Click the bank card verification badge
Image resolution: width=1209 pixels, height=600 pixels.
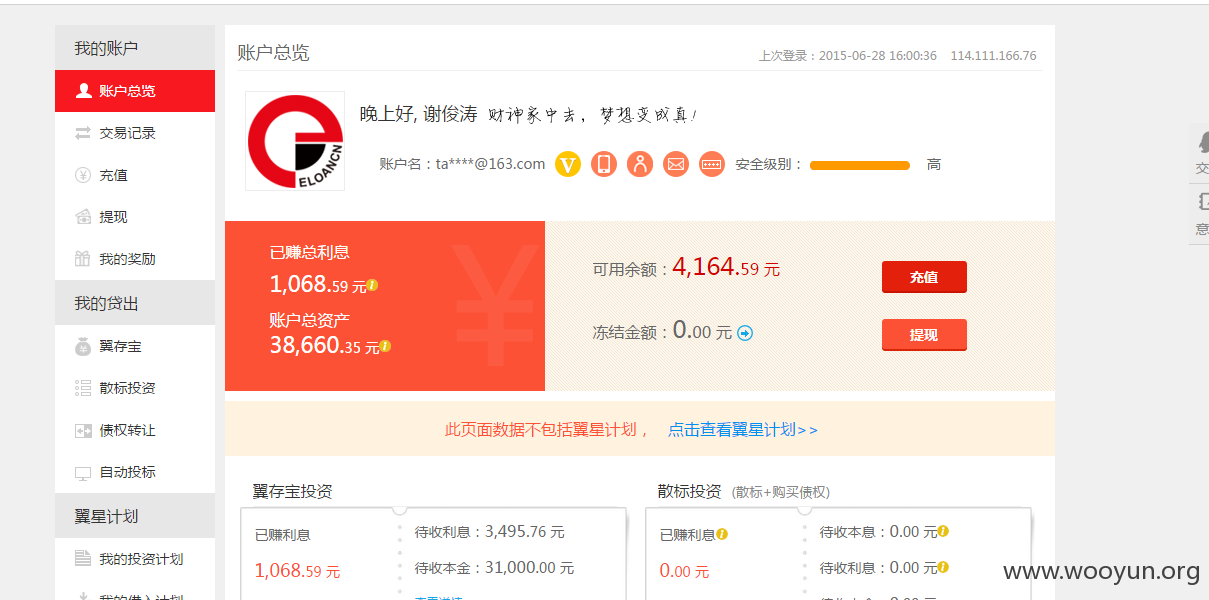point(712,164)
